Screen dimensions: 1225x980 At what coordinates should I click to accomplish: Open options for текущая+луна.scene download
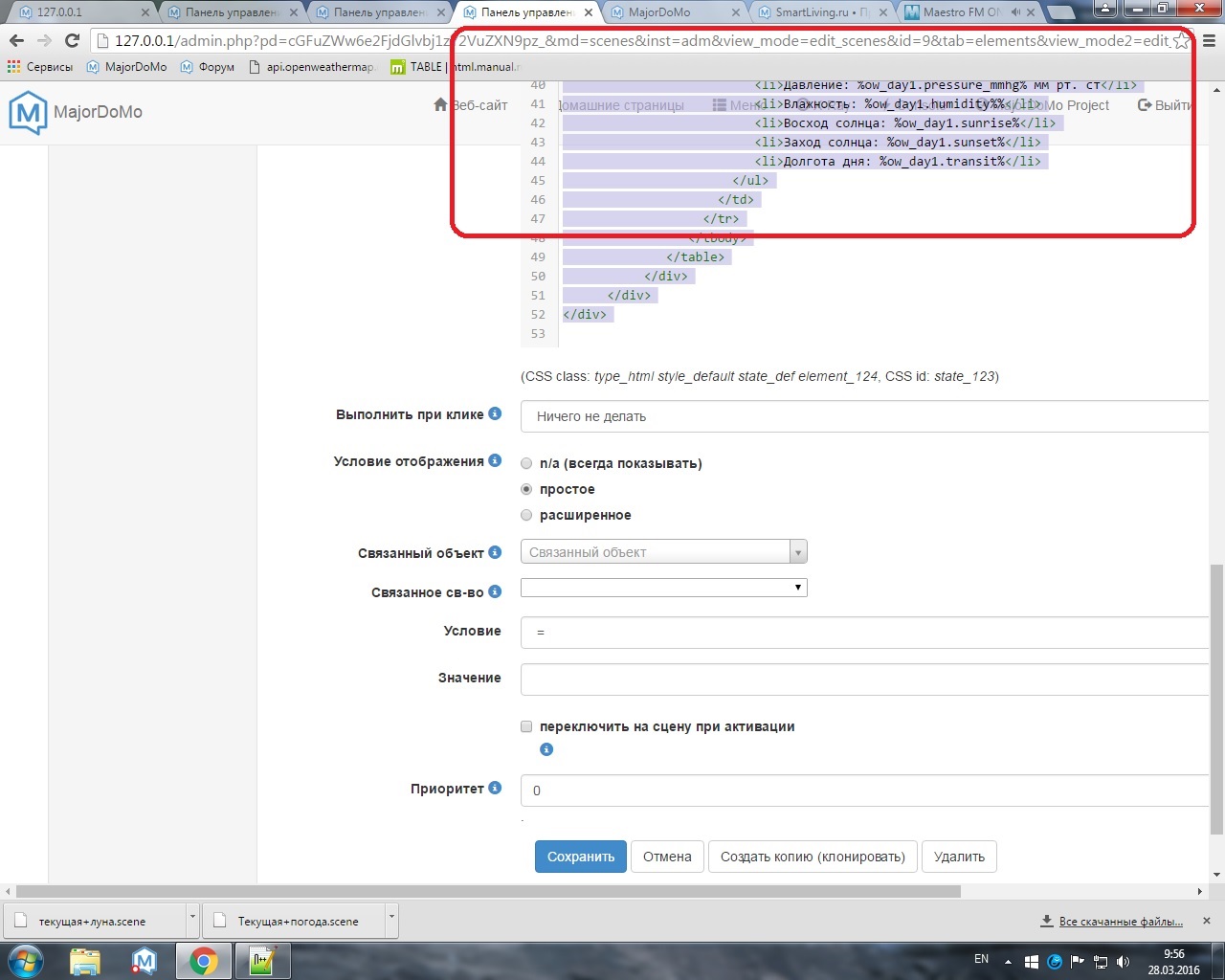coord(192,921)
